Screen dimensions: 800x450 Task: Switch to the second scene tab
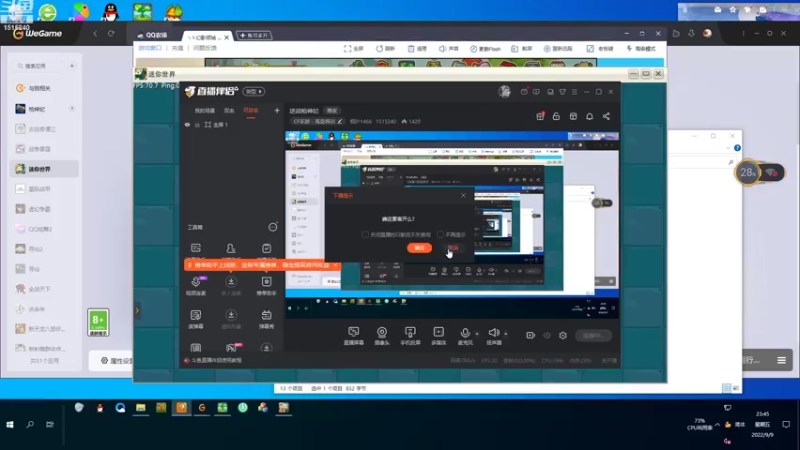[x=229, y=110]
